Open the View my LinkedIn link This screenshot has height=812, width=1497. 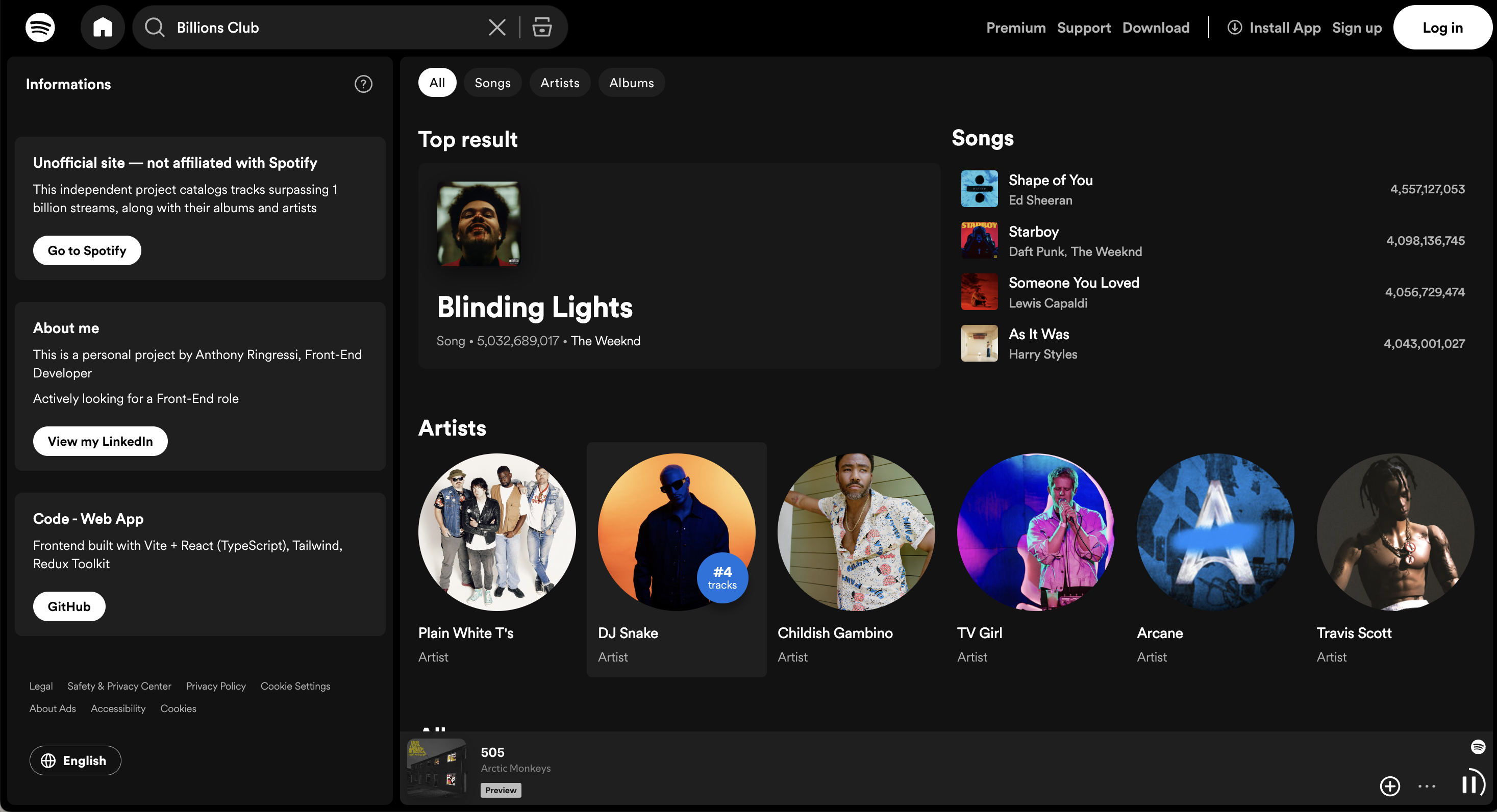[99, 441]
